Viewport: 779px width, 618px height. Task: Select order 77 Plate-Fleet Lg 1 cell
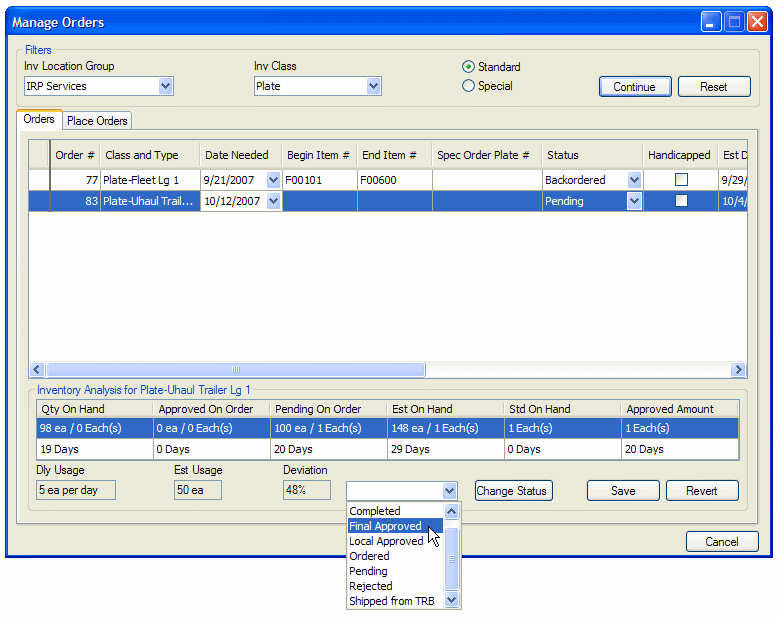[x=150, y=180]
